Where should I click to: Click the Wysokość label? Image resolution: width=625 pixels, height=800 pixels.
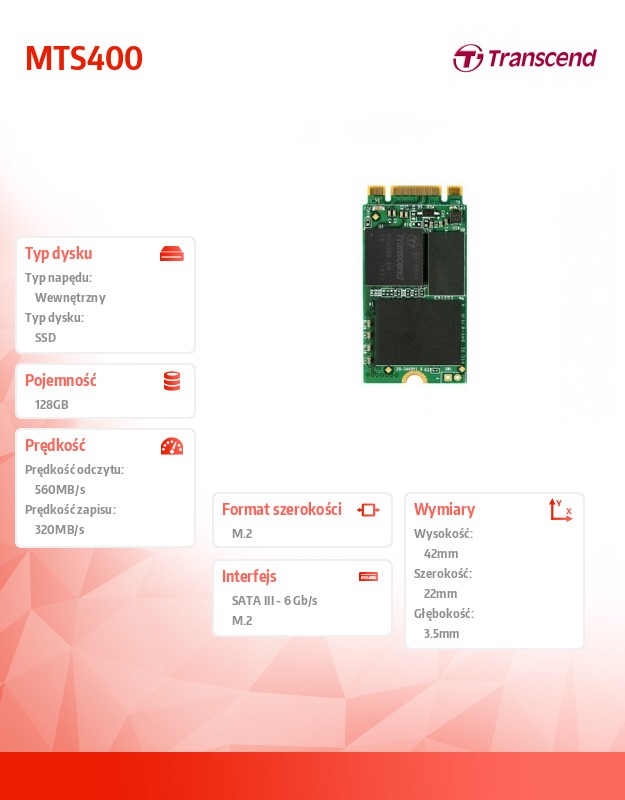443,534
